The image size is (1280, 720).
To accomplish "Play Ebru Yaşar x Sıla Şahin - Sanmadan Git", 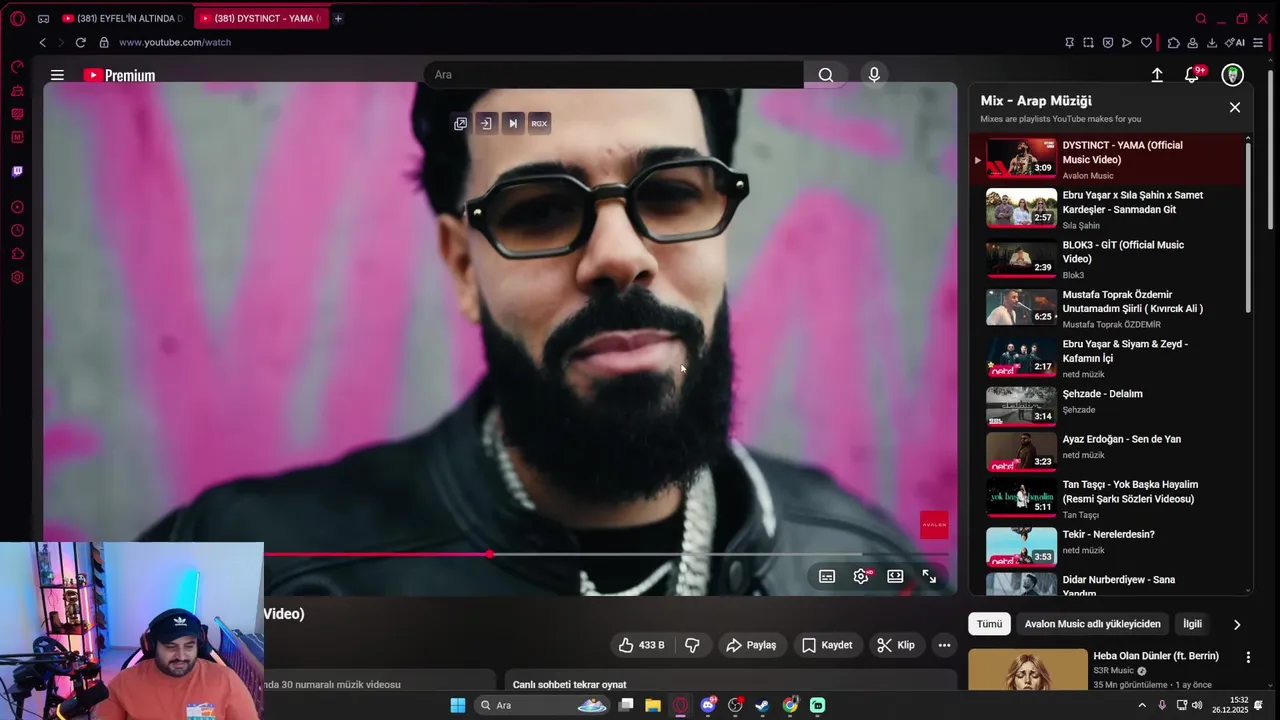I will 1108,210.
